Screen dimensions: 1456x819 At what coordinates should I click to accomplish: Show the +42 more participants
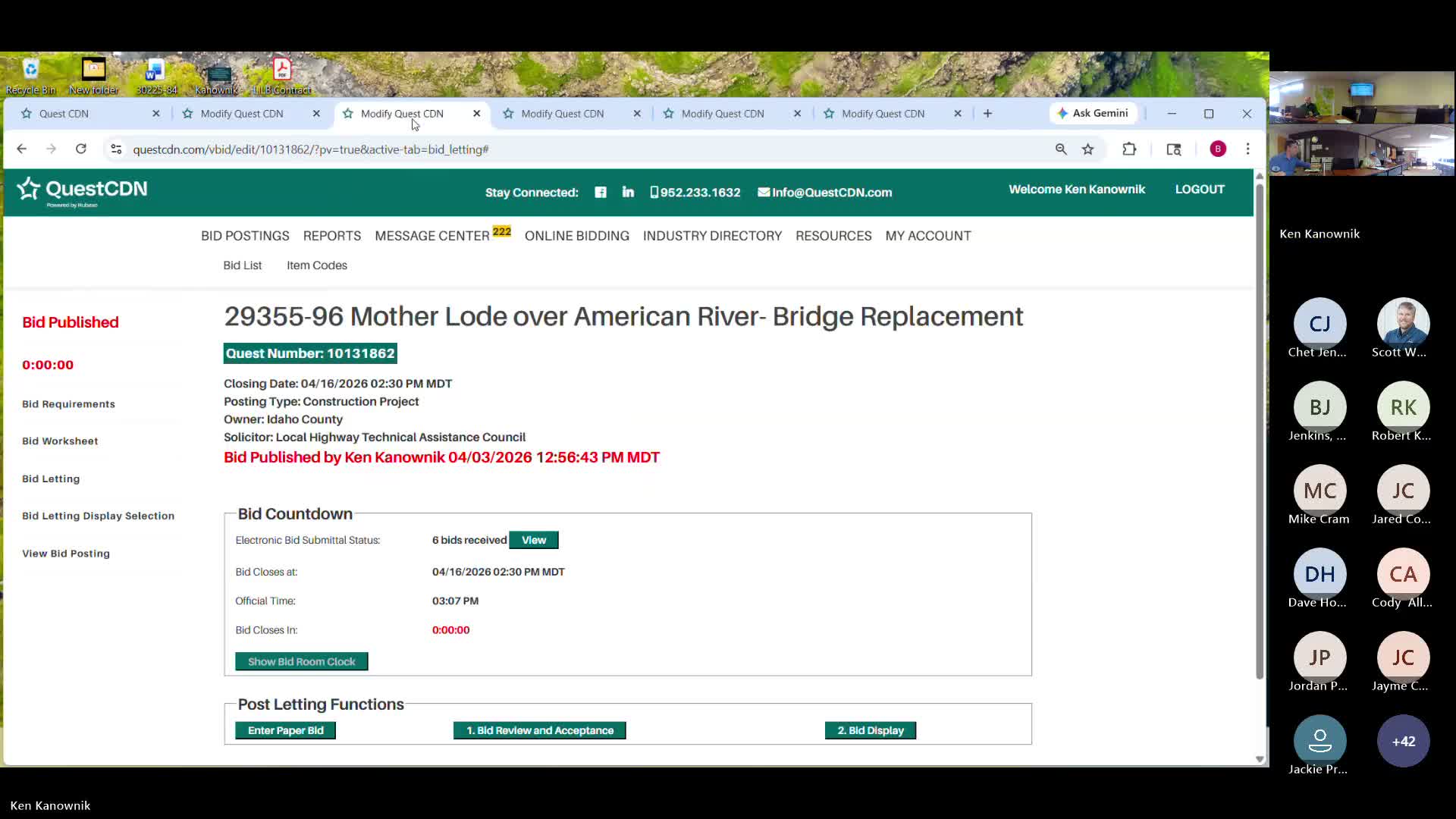coord(1403,741)
